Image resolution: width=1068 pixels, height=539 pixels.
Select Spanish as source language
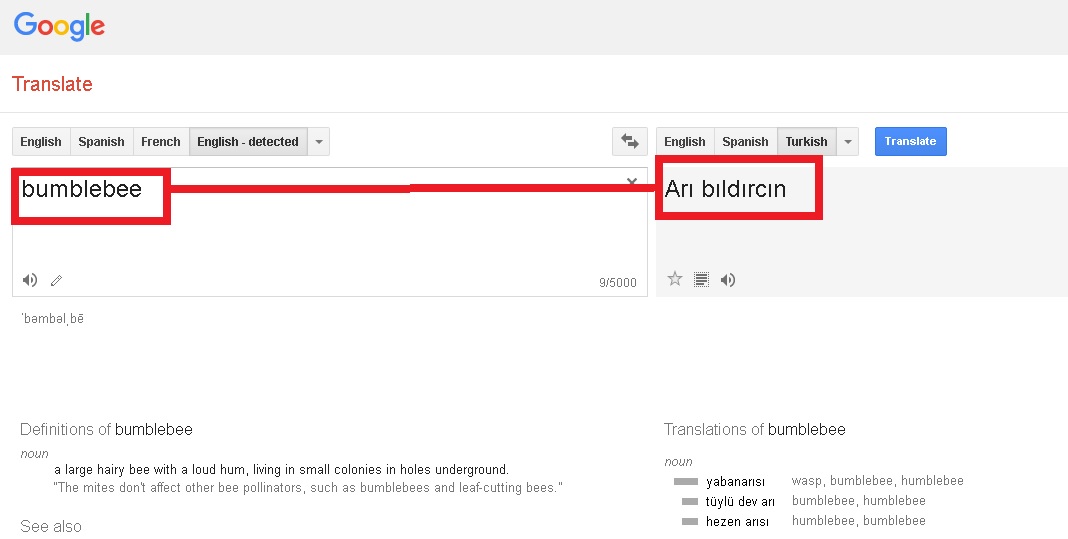click(x=101, y=142)
